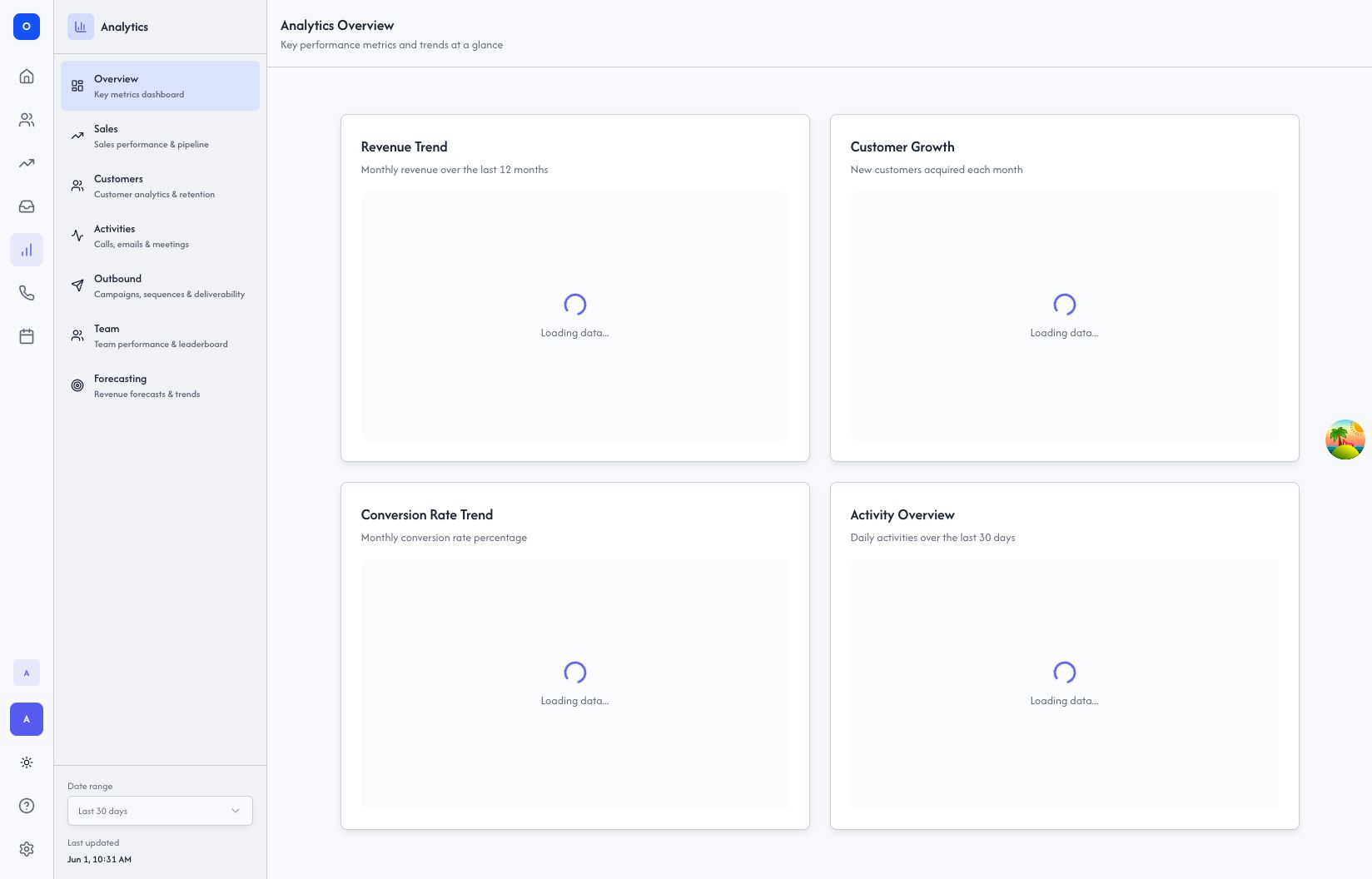Image resolution: width=1372 pixels, height=879 pixels.
Task: Click the Activity Overview card title
Action: click(902, 514)
